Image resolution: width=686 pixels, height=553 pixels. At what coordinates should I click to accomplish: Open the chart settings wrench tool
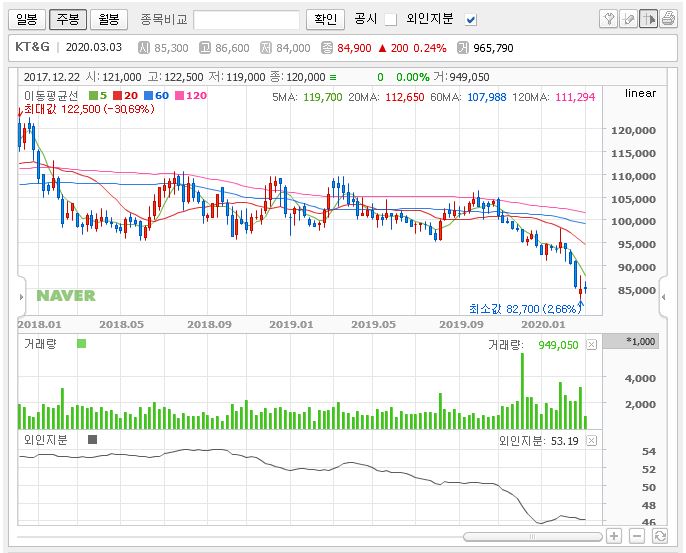[x=608, y=19]
